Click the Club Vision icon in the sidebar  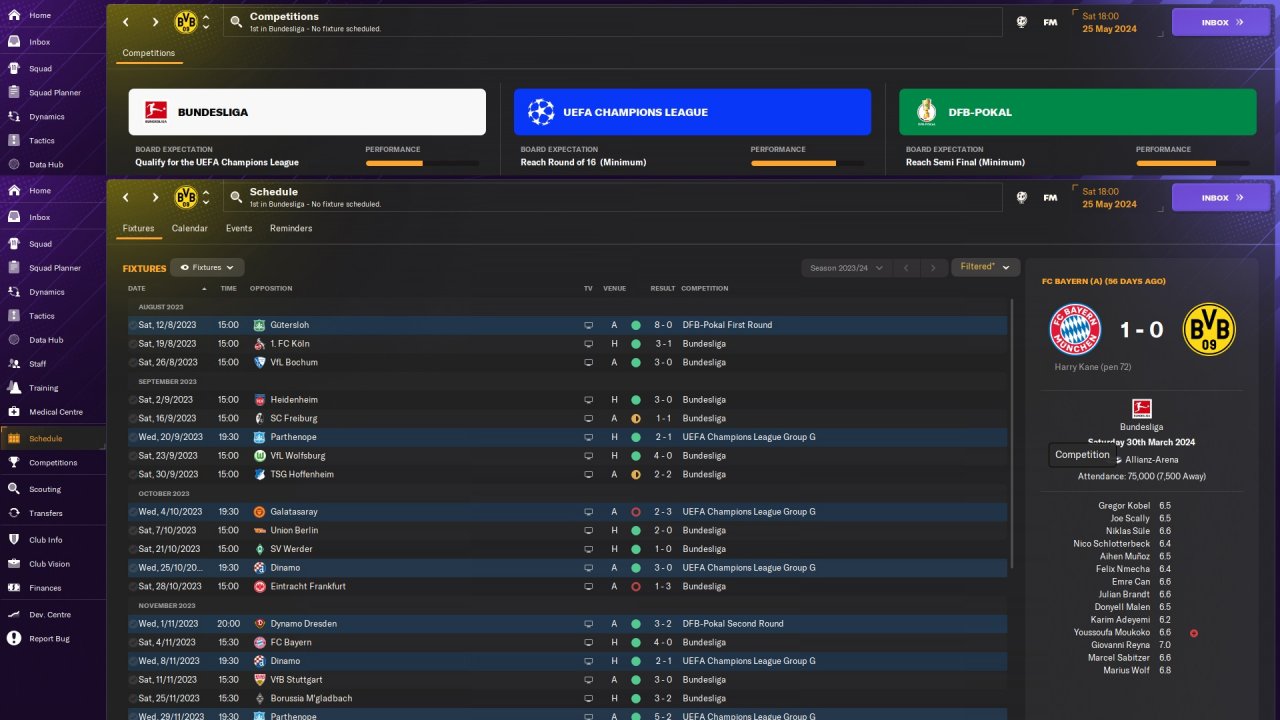(x=14, y=564)
